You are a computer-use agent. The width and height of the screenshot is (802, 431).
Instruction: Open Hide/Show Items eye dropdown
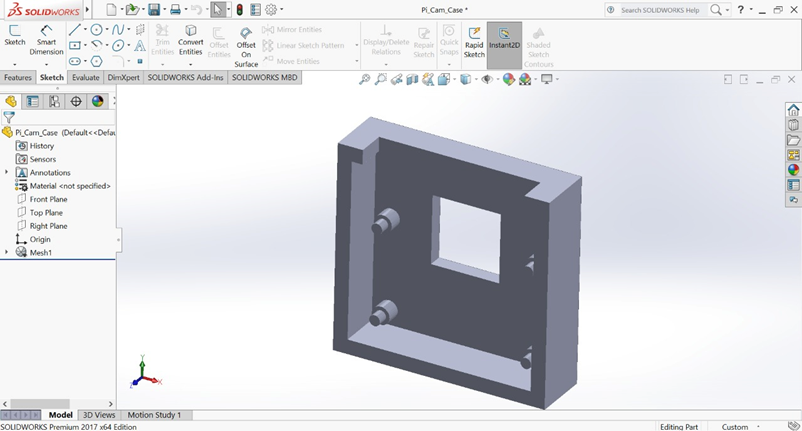[487, 79]
